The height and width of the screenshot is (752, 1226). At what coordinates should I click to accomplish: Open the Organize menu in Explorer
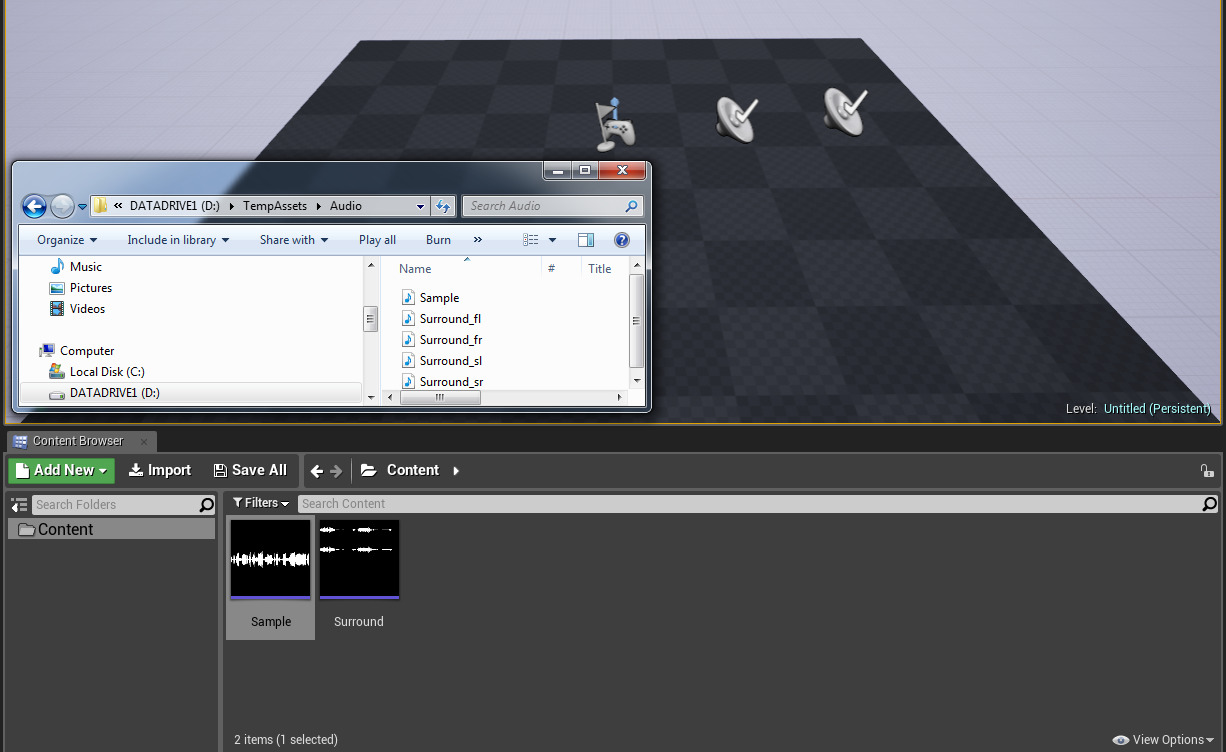click(67, 240)
